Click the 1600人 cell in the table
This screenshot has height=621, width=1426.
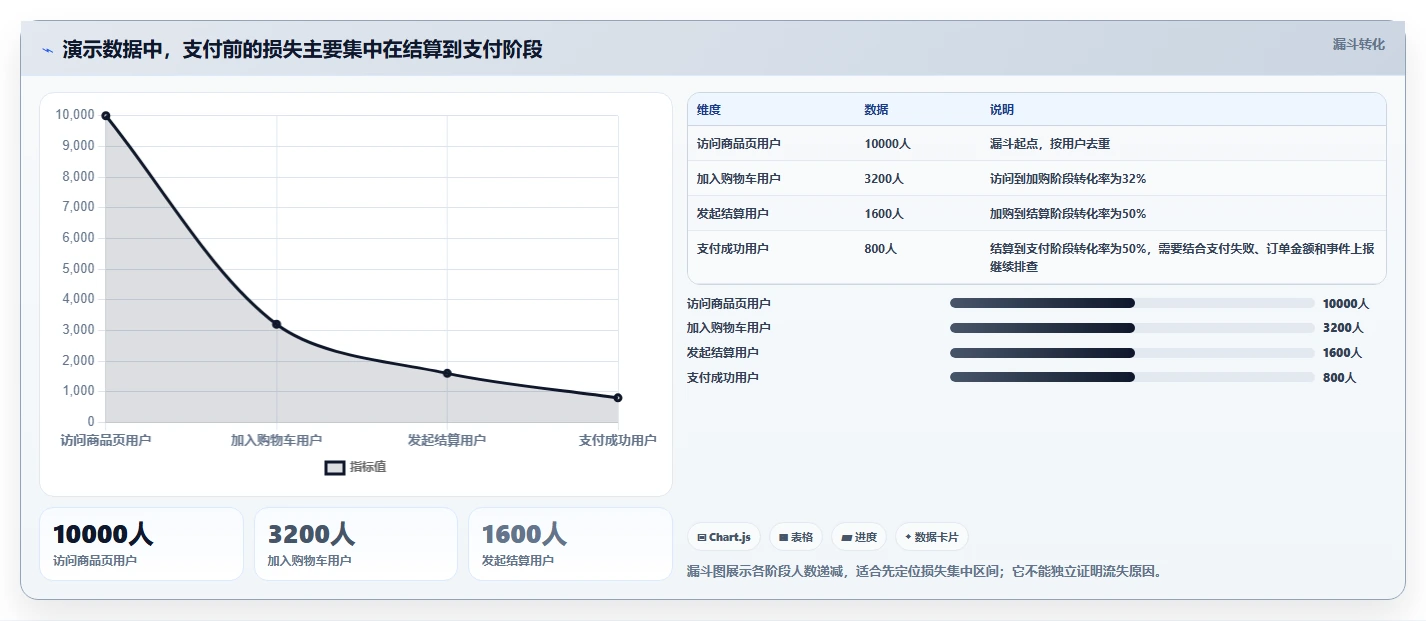(x=884, y=214)
